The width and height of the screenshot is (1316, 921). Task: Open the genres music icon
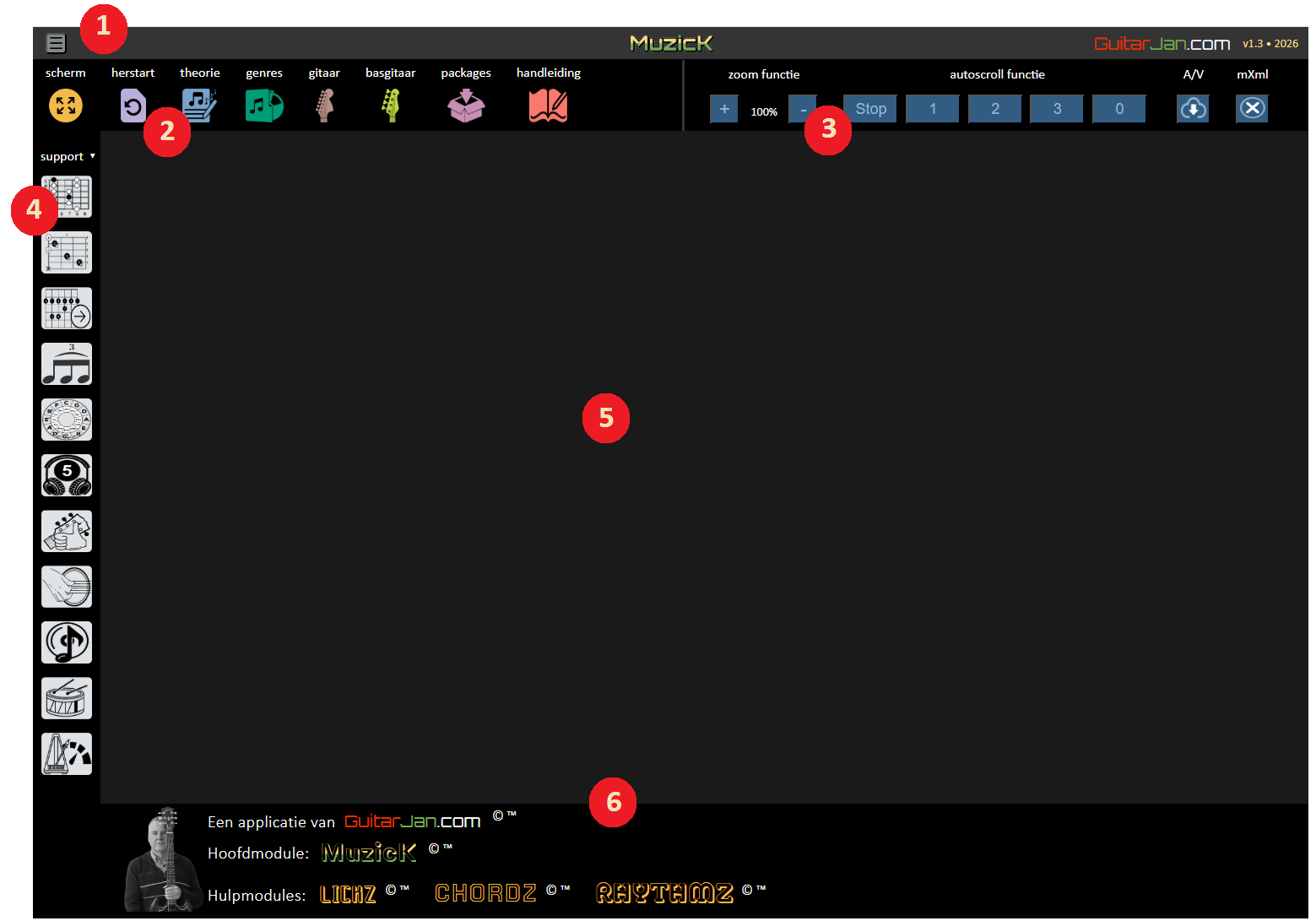[x=264, y=106]
